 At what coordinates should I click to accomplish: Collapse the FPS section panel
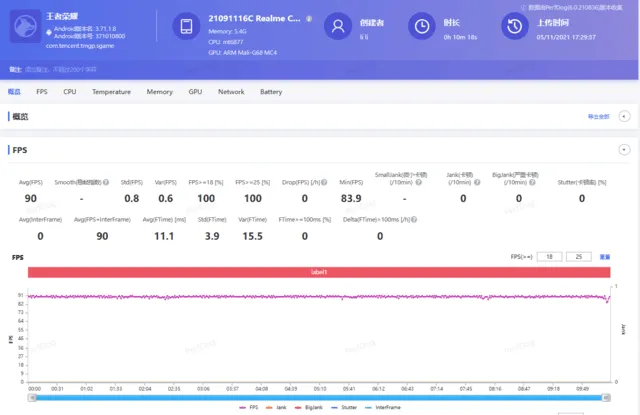(x=627, y=150)
